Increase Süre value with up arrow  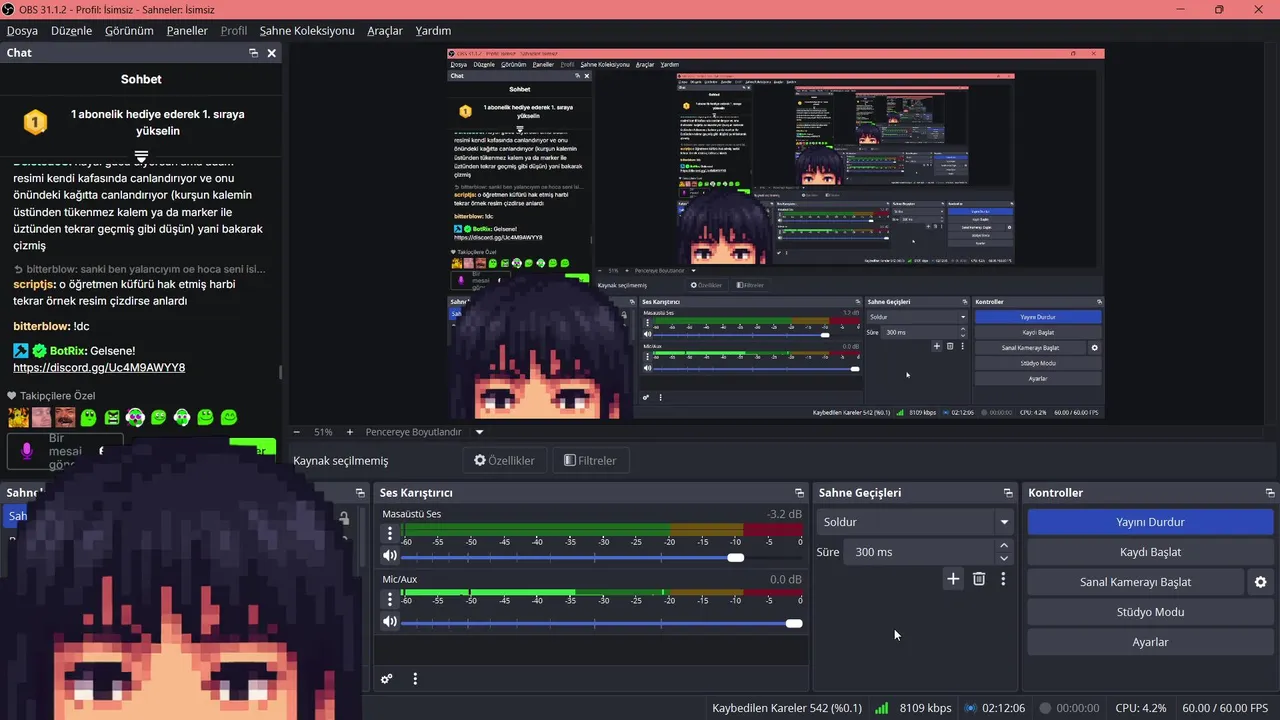1004,546
